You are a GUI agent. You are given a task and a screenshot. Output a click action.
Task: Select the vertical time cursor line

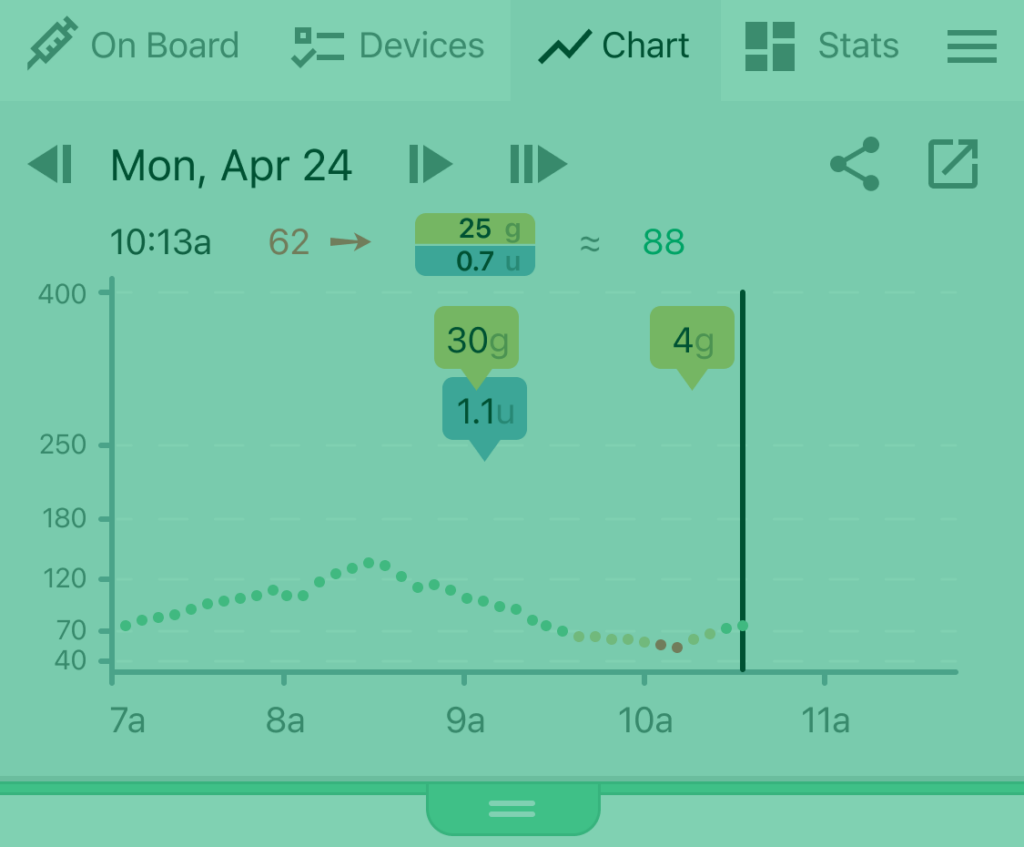(x=743, y=481)
